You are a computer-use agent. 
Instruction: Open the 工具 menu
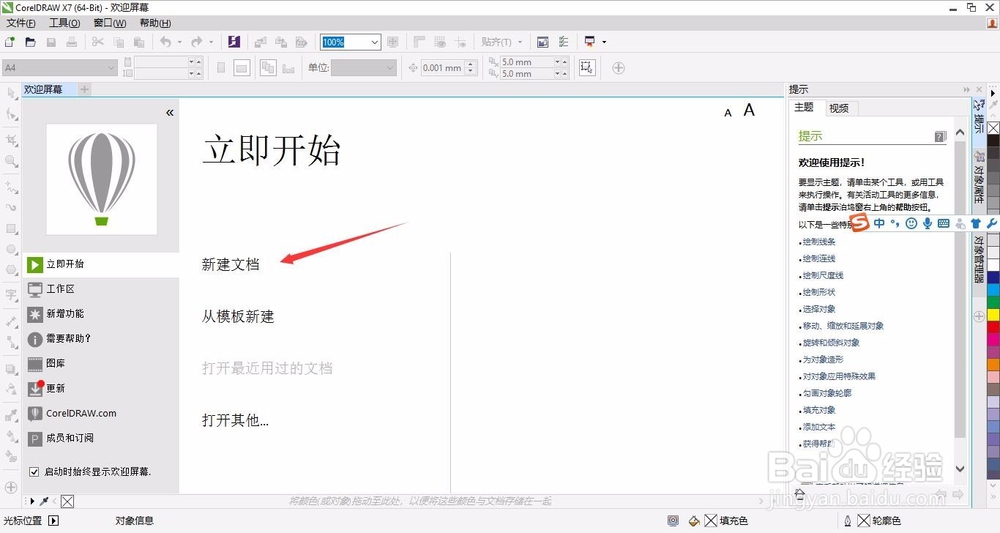pos(64,23)
